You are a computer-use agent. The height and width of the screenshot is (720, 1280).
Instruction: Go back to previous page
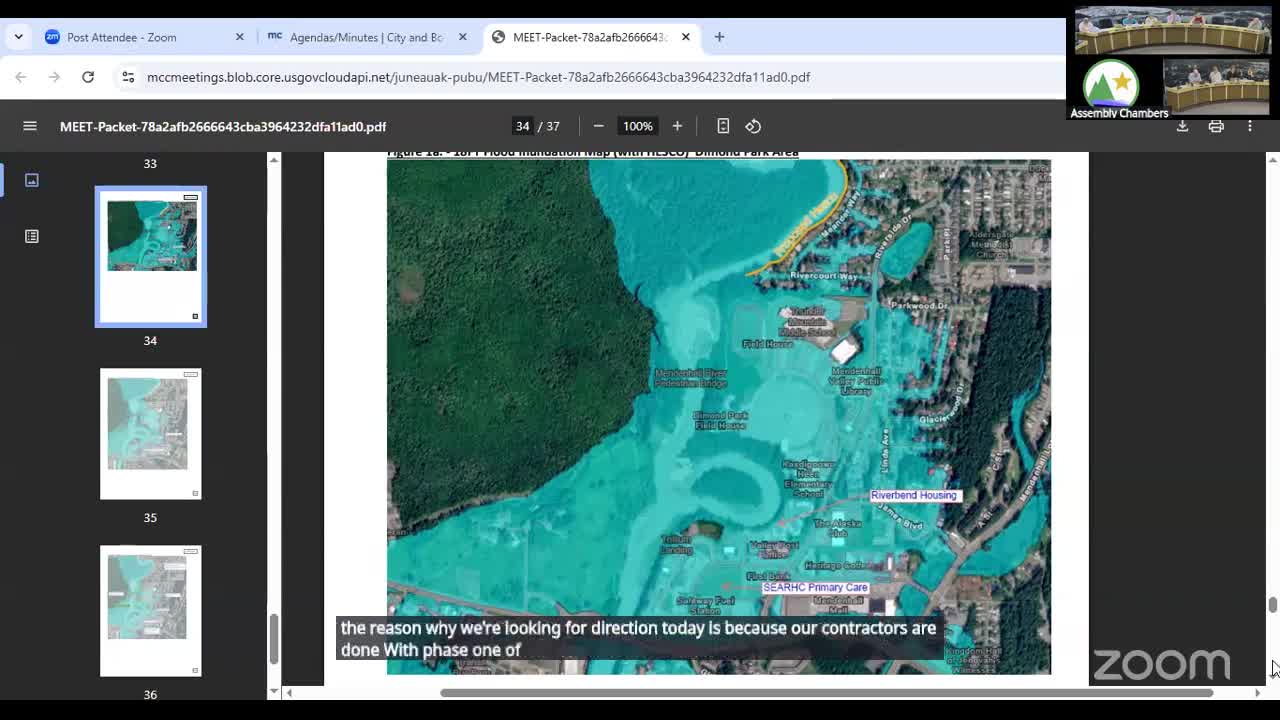click(x=21, y=77)
